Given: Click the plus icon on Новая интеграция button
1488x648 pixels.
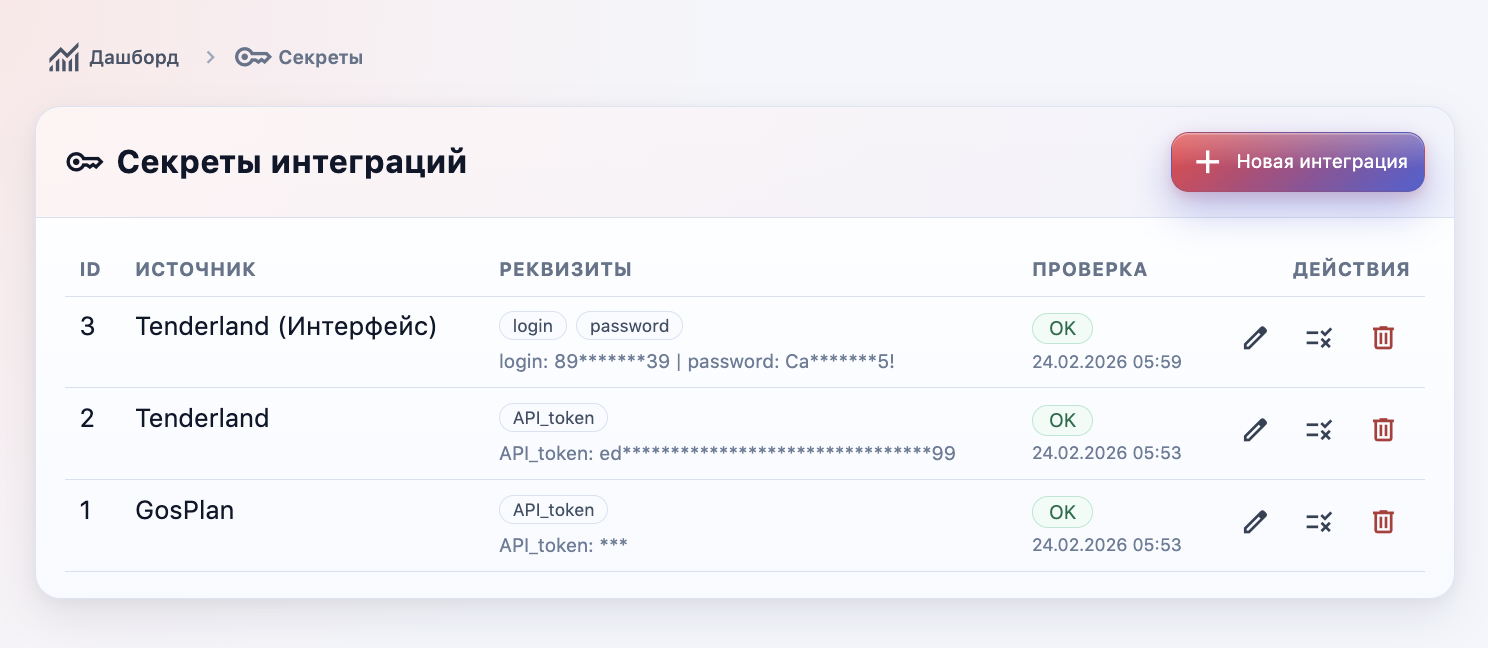Looking at the screenshot, I should [1207, 161].
